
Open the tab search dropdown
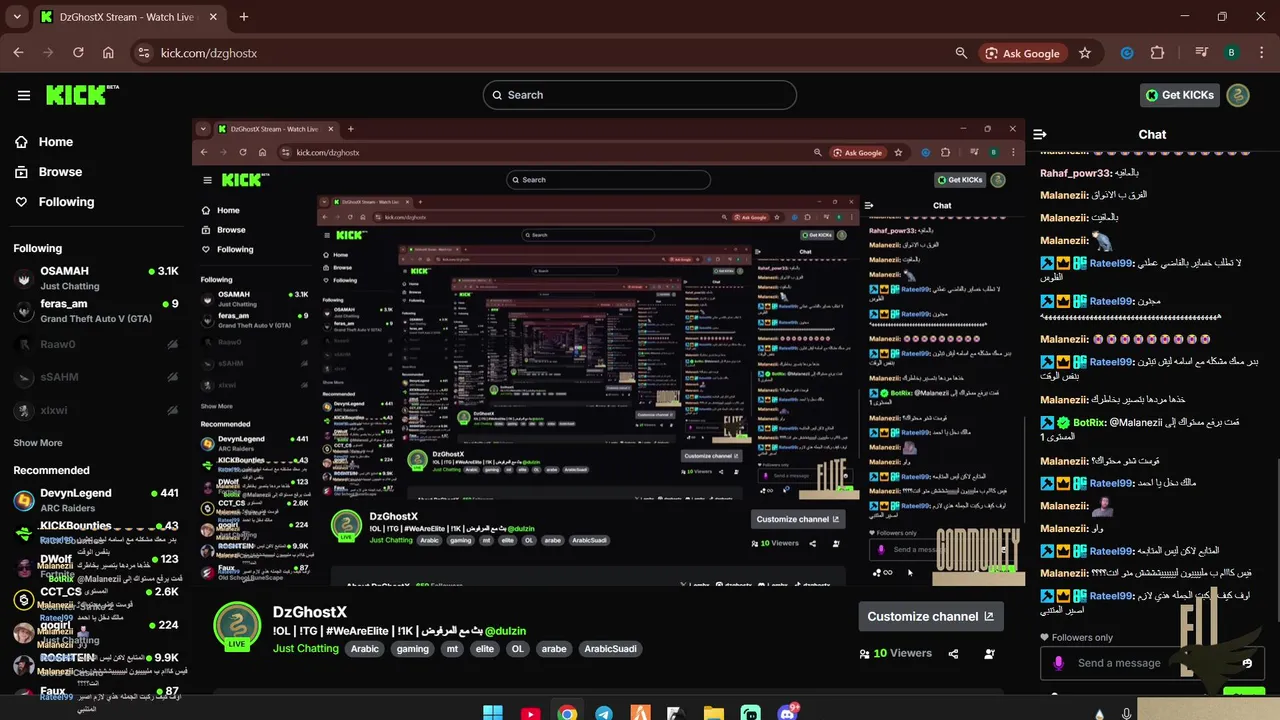tap(15, 17)
